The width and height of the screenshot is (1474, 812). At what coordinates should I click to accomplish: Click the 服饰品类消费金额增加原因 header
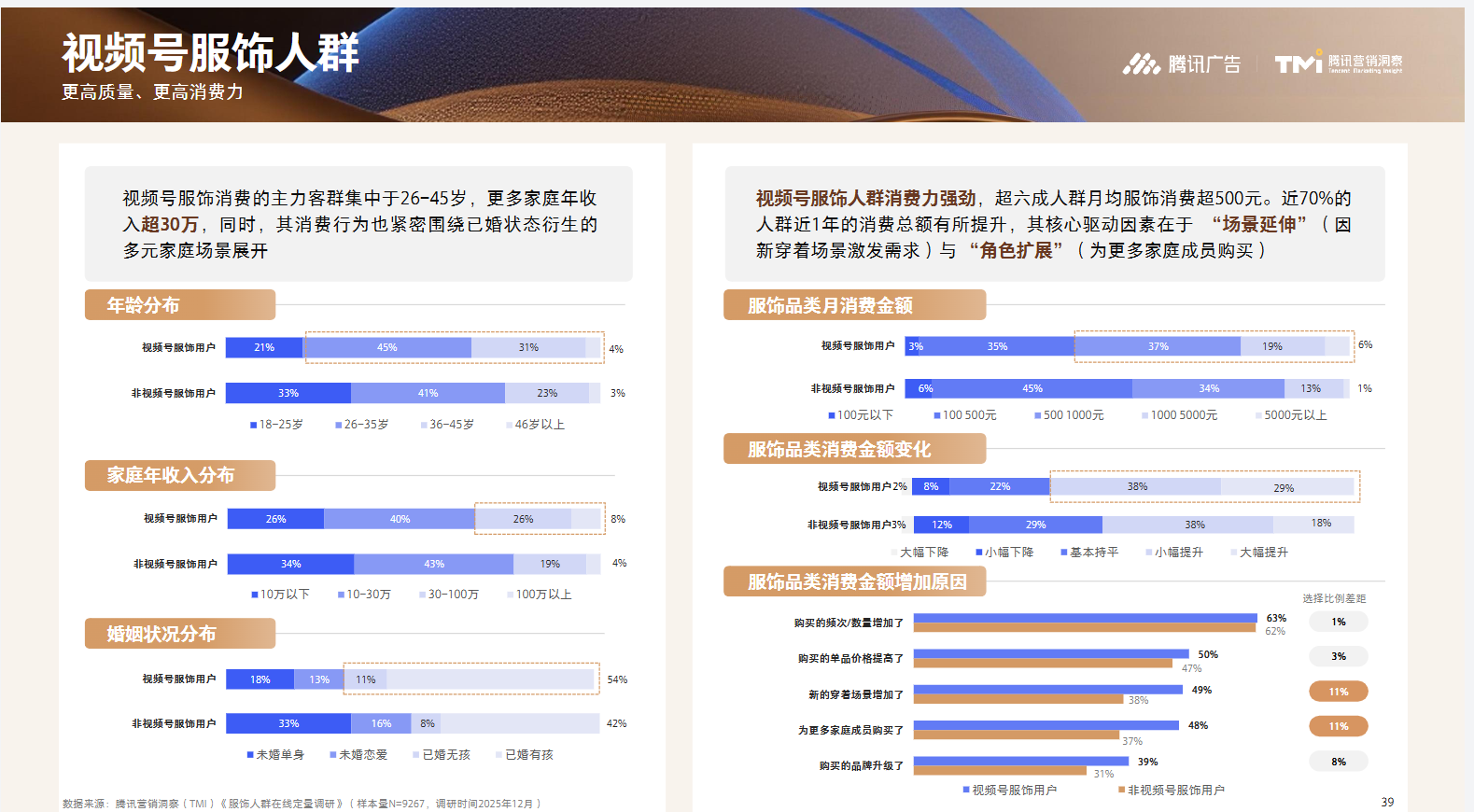point(854,581)
